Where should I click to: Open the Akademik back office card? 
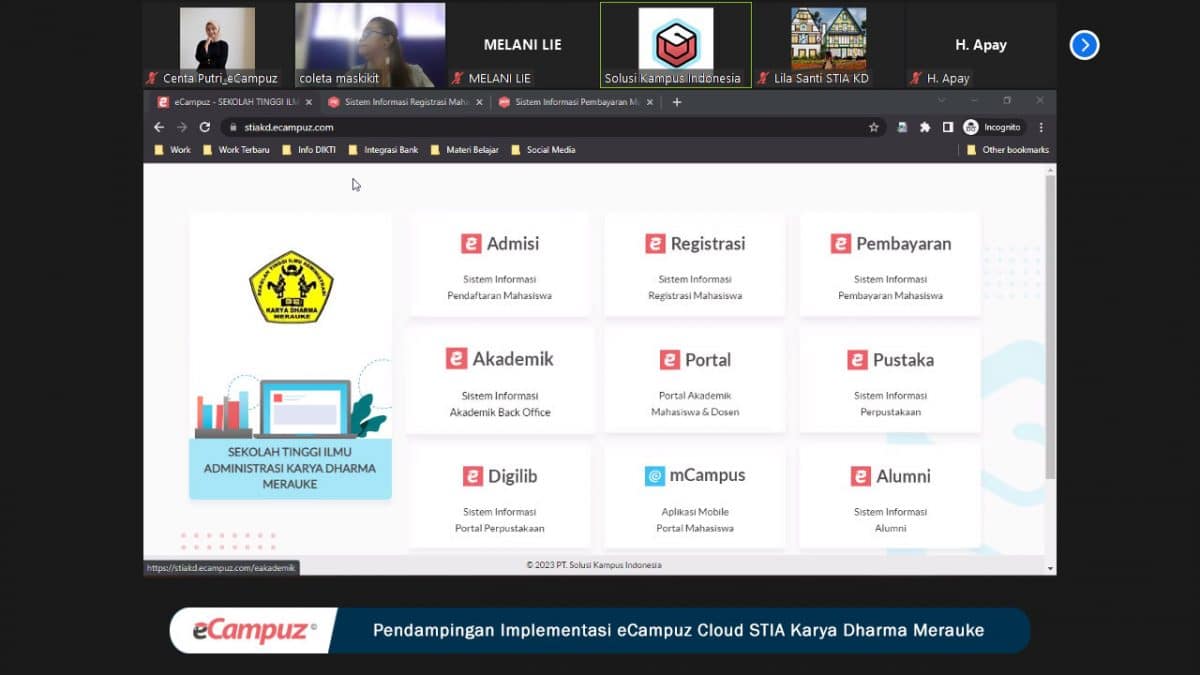[499, 380]
